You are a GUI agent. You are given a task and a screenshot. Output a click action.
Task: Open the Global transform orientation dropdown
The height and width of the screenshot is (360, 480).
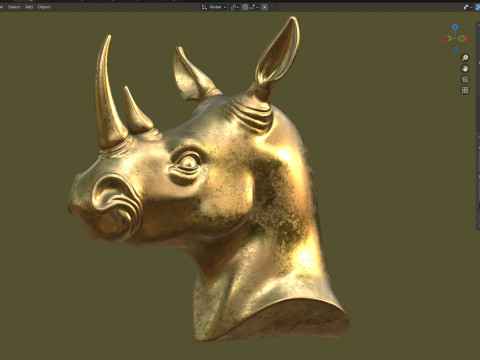[214, 7]
